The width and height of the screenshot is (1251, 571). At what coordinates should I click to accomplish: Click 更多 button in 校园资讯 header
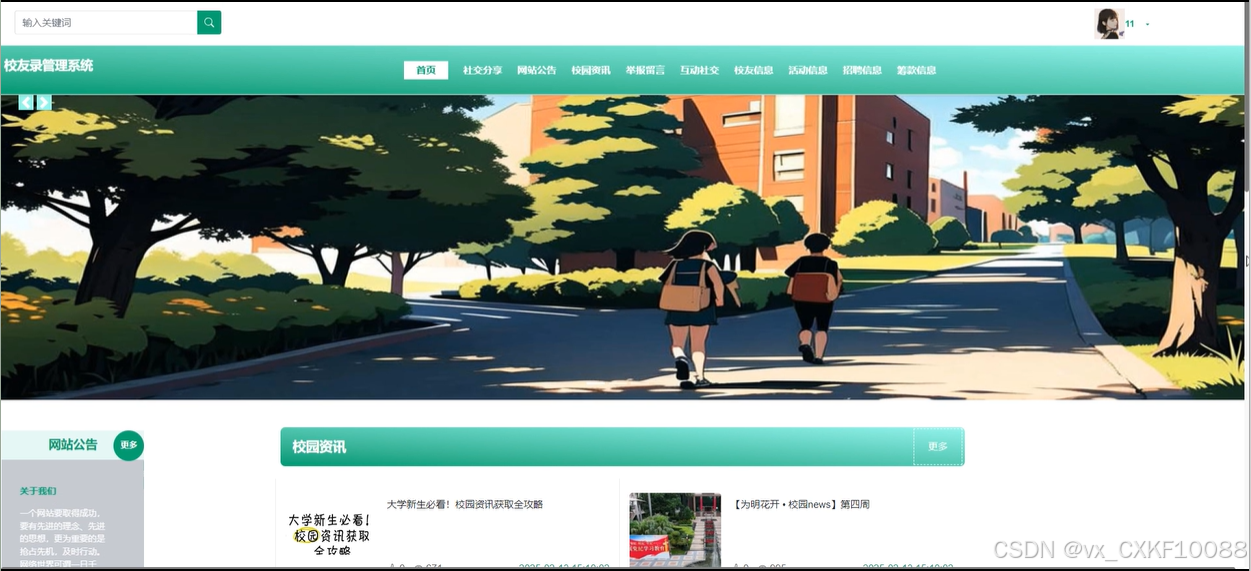(938, 447)
